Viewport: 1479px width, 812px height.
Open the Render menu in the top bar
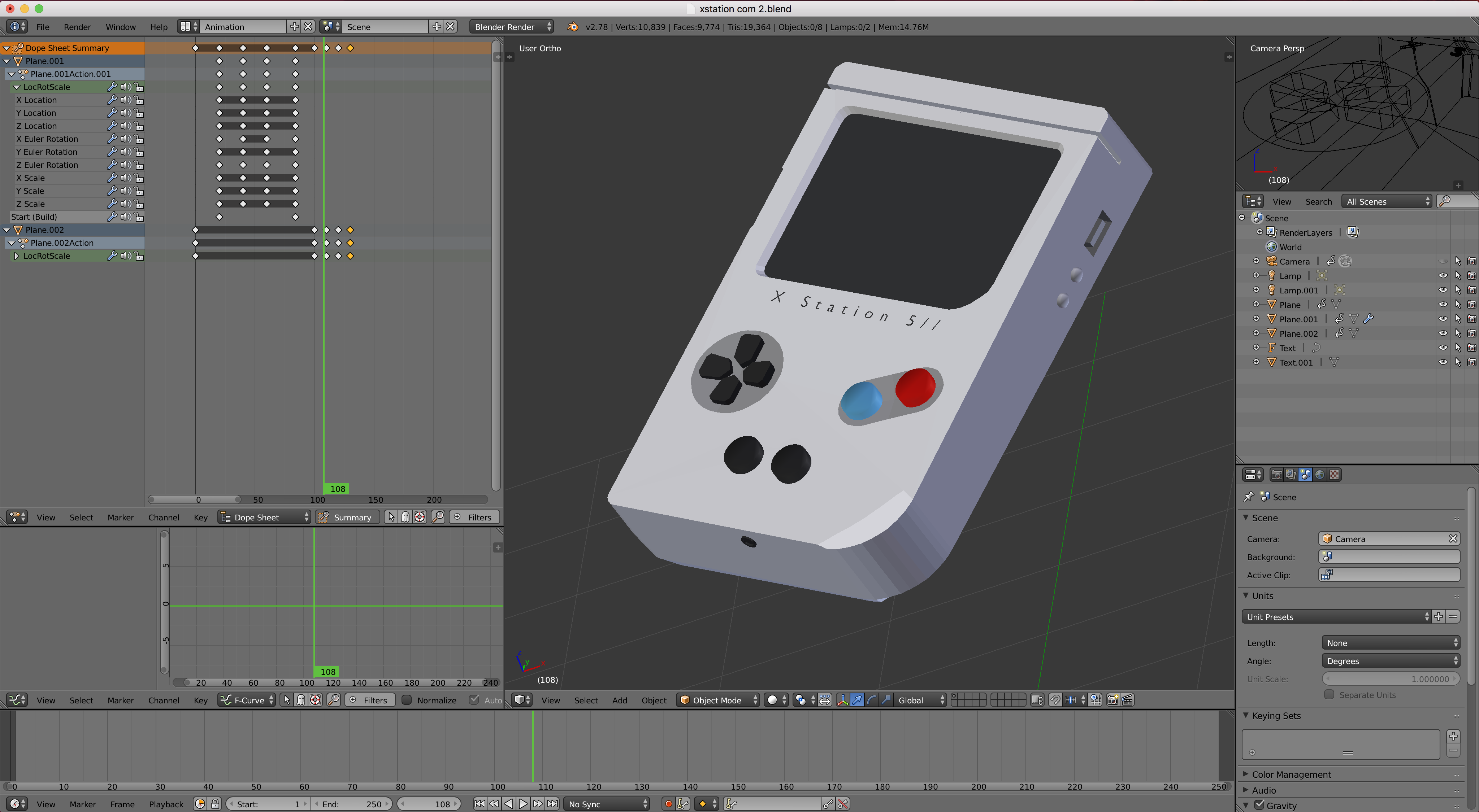[77, 27]
